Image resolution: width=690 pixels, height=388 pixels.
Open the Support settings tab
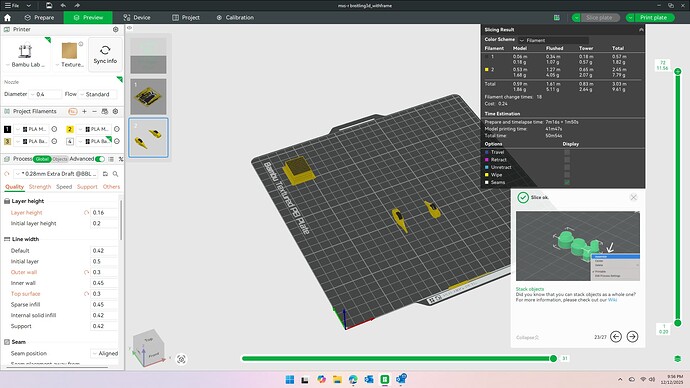[87, 187]
